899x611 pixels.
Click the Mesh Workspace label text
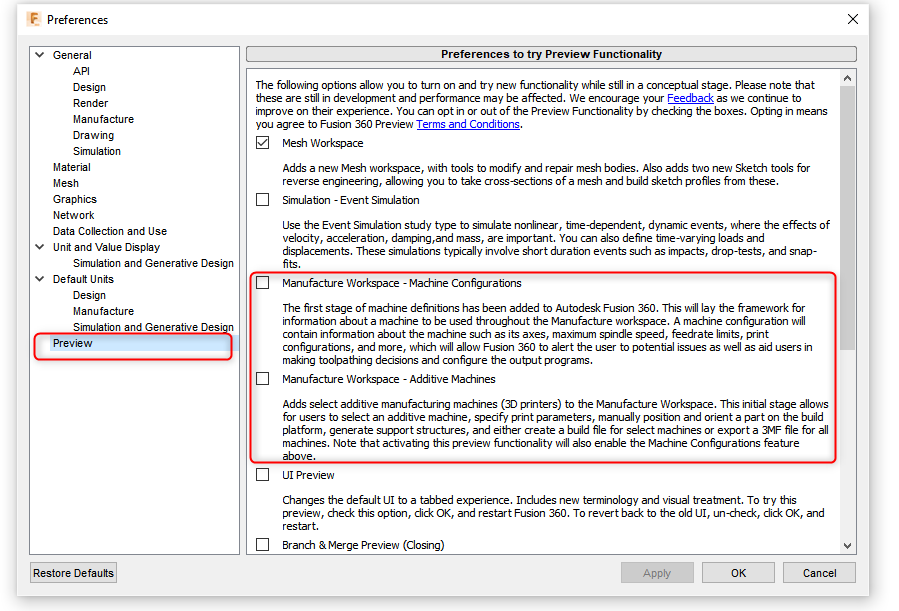(323, 143)
